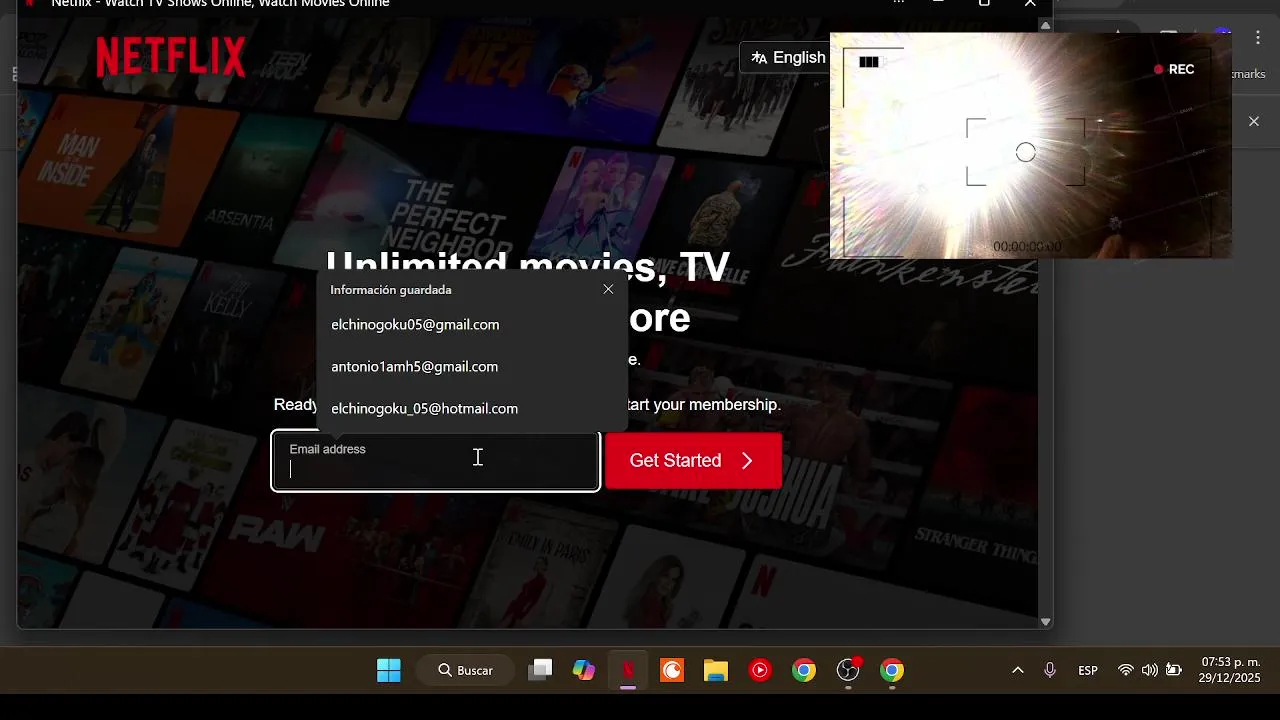1280x720 pixels.
Task: Launch Copilot from the taskbar
Action: [584, 670]
